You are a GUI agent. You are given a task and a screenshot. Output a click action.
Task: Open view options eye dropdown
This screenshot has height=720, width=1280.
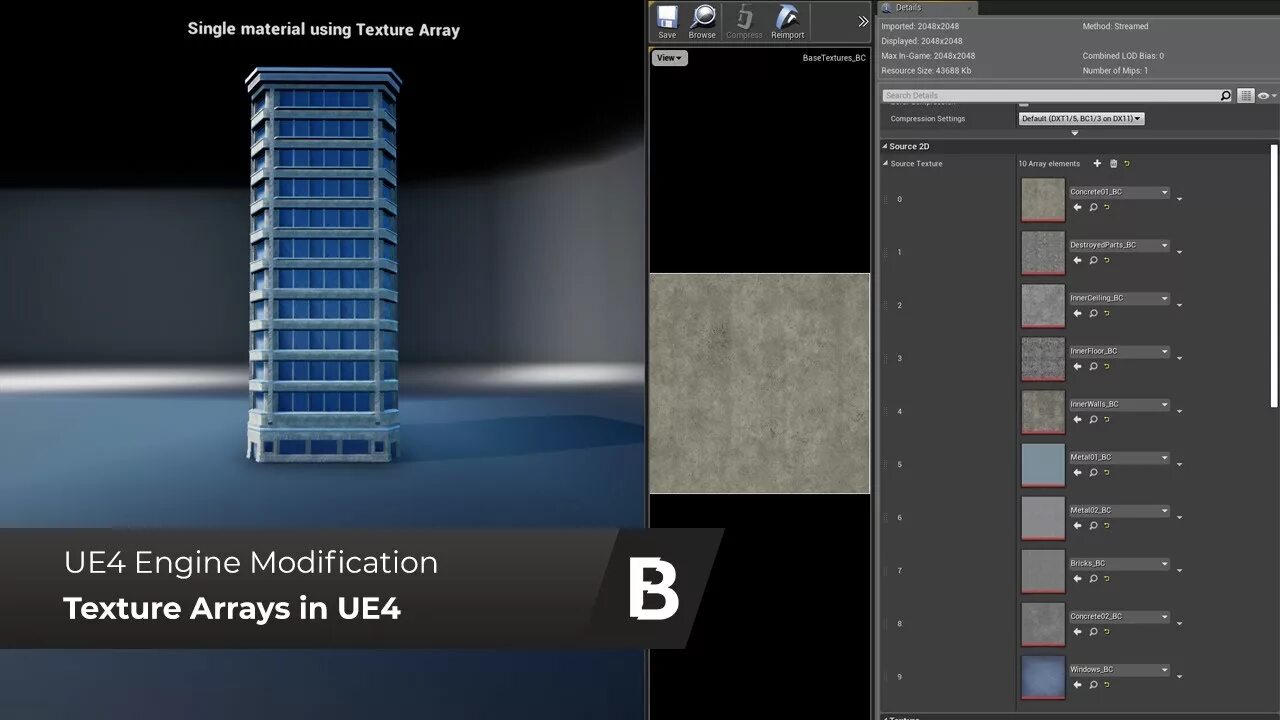(1267, 96)
